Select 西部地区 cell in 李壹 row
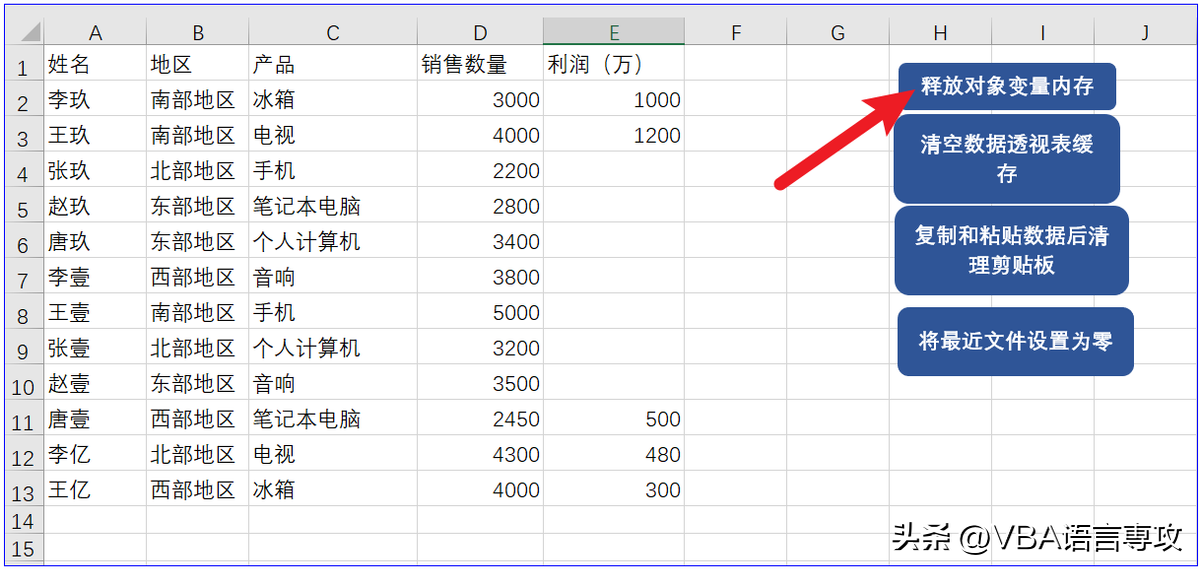The image size is (1200, 570). [x=197, y=277]
